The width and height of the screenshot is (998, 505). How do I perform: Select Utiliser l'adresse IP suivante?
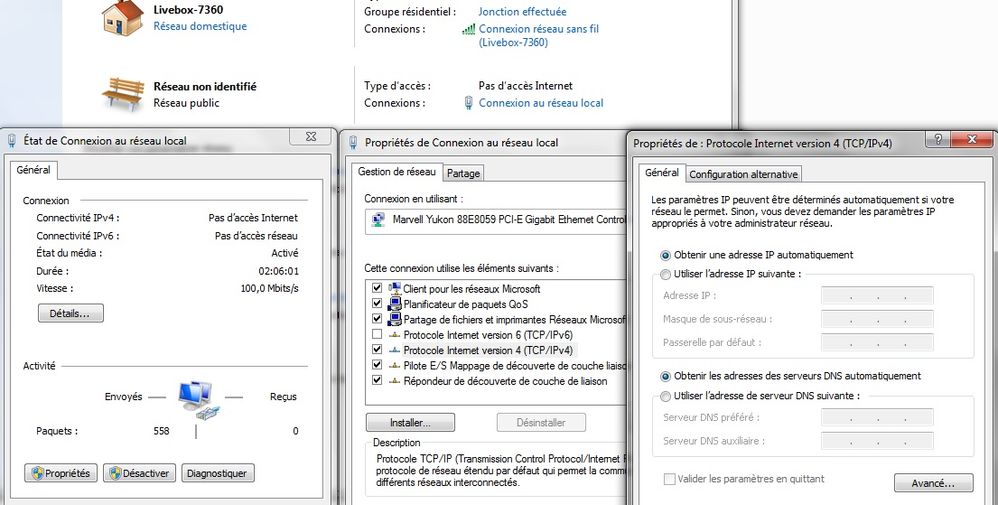pyautogui.click(x=666, y=274)
